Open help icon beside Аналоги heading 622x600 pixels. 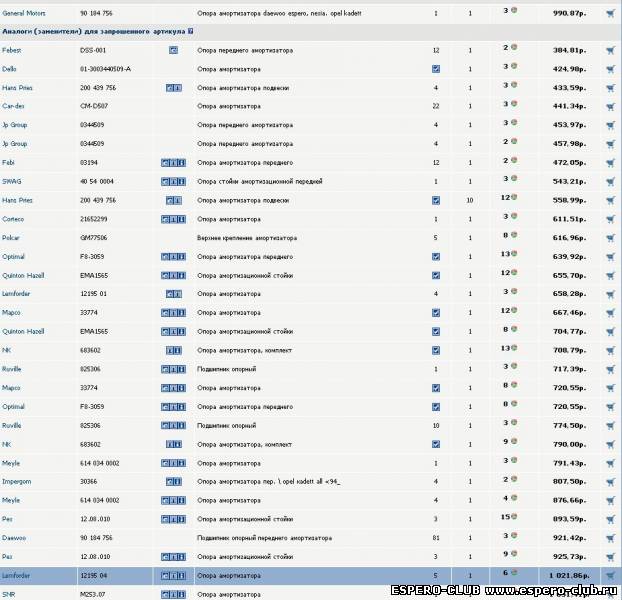(190, 31)
